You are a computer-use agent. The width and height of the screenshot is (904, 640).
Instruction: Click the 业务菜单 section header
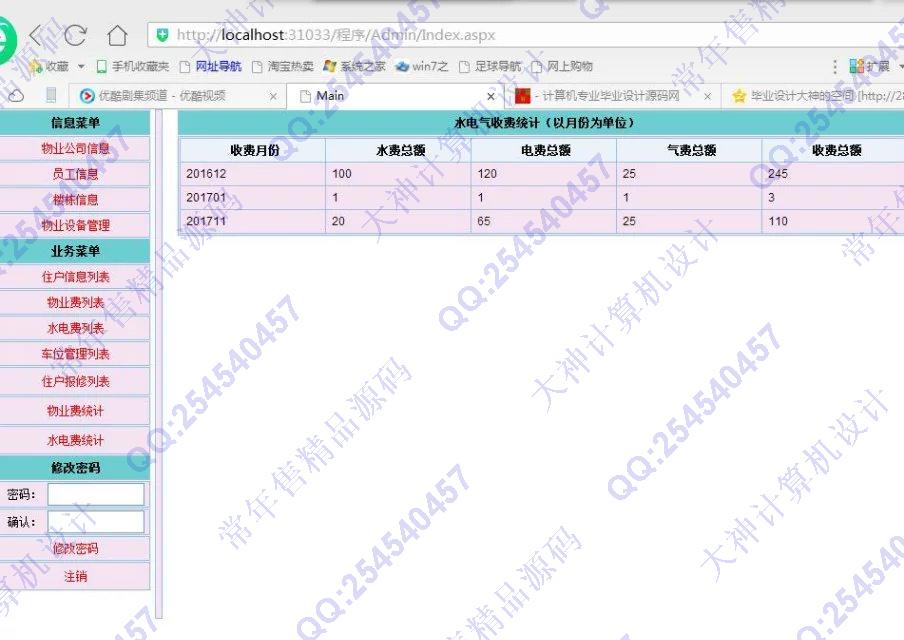(x=75, y=251)
